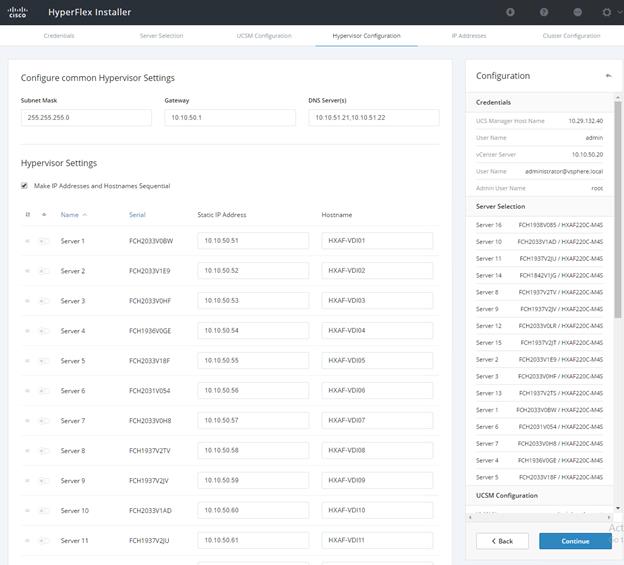
Task: Toggle locator LED for Server 9
Action: [x=44, y=481]
